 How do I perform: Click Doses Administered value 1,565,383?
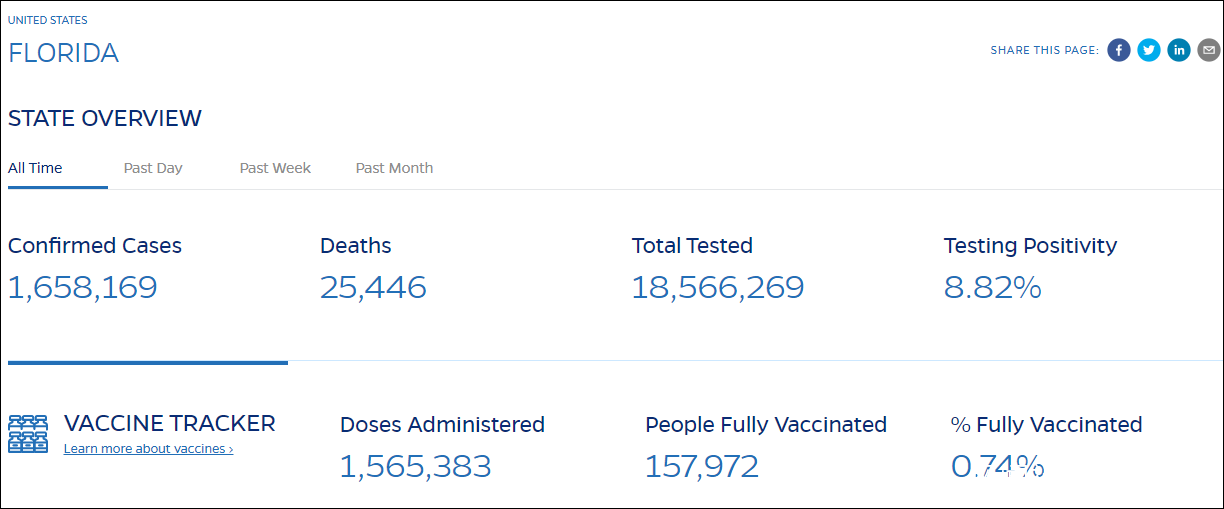pos(415,466)
